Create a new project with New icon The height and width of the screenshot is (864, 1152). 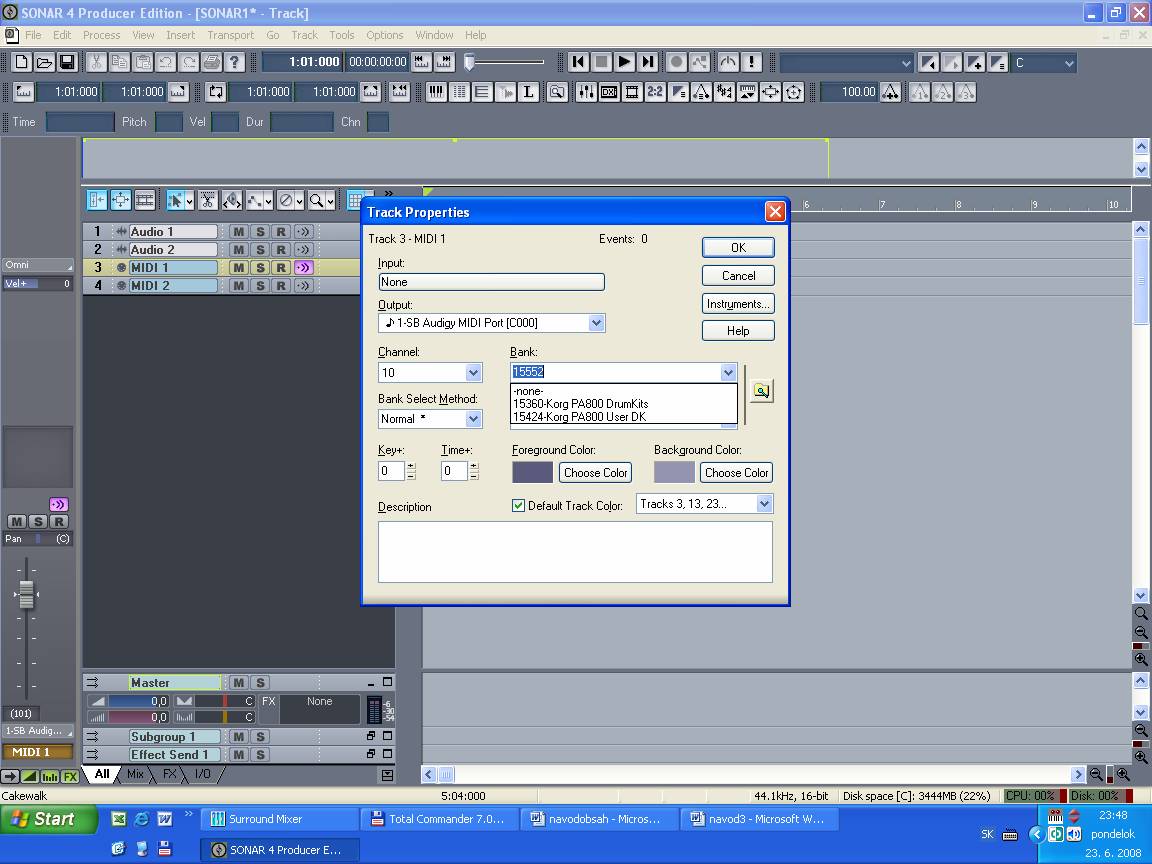click(22, 62)
